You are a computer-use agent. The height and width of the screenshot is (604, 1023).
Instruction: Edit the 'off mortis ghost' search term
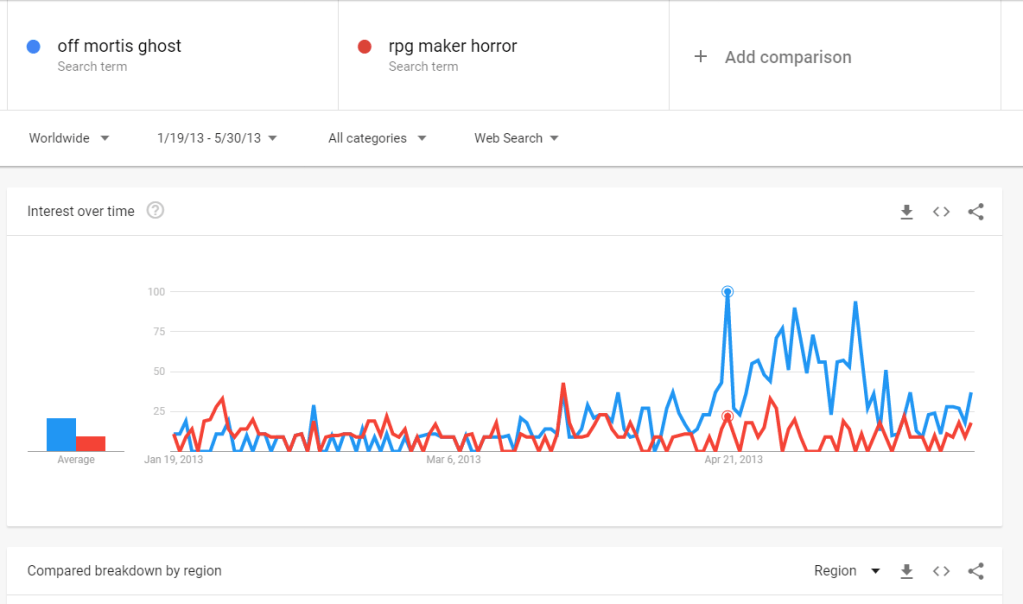pyautogui.click(x=119, y=46)
